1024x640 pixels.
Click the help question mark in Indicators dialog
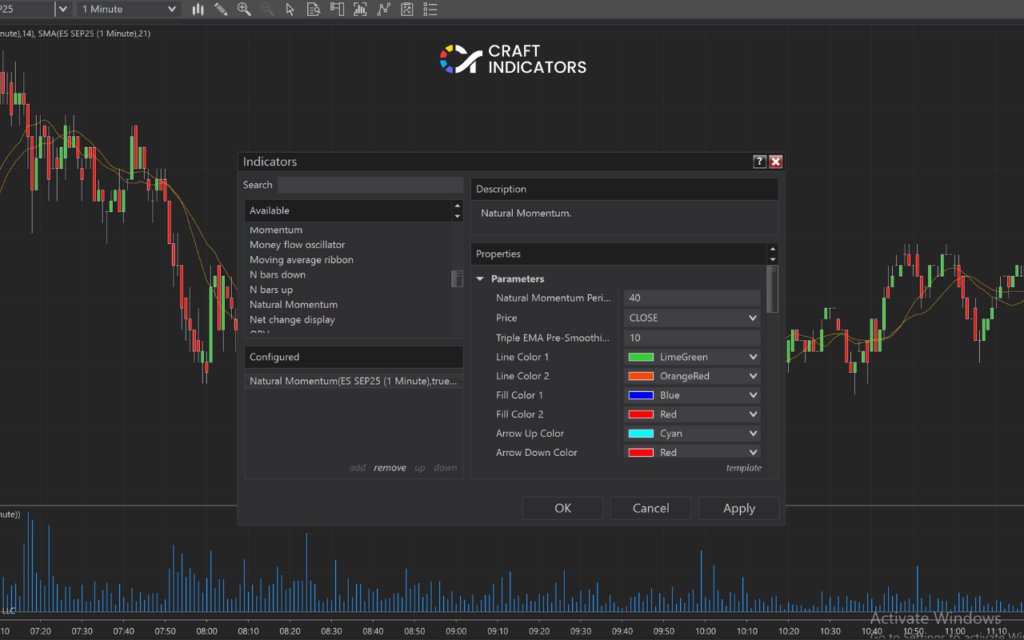click(759, 161)
